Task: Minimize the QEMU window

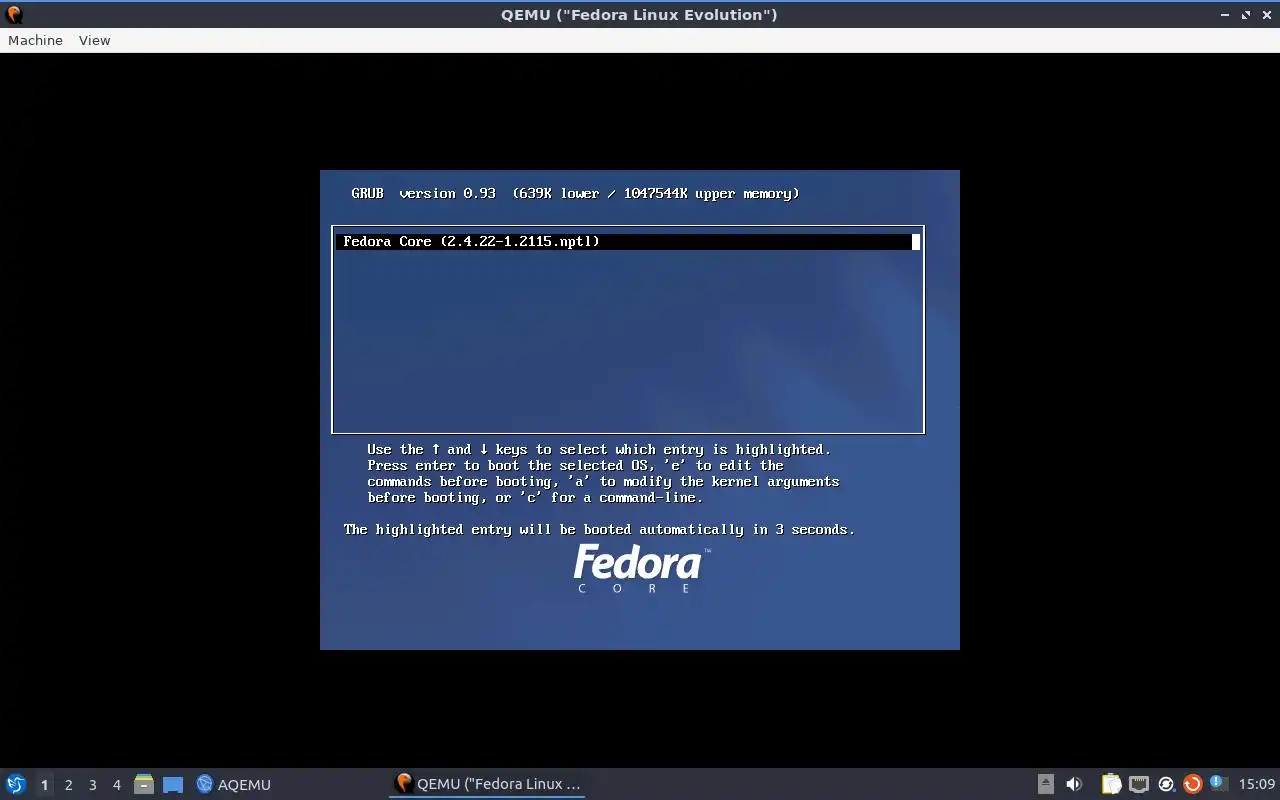Action: pyautogui.click(x=1225, y=15)
